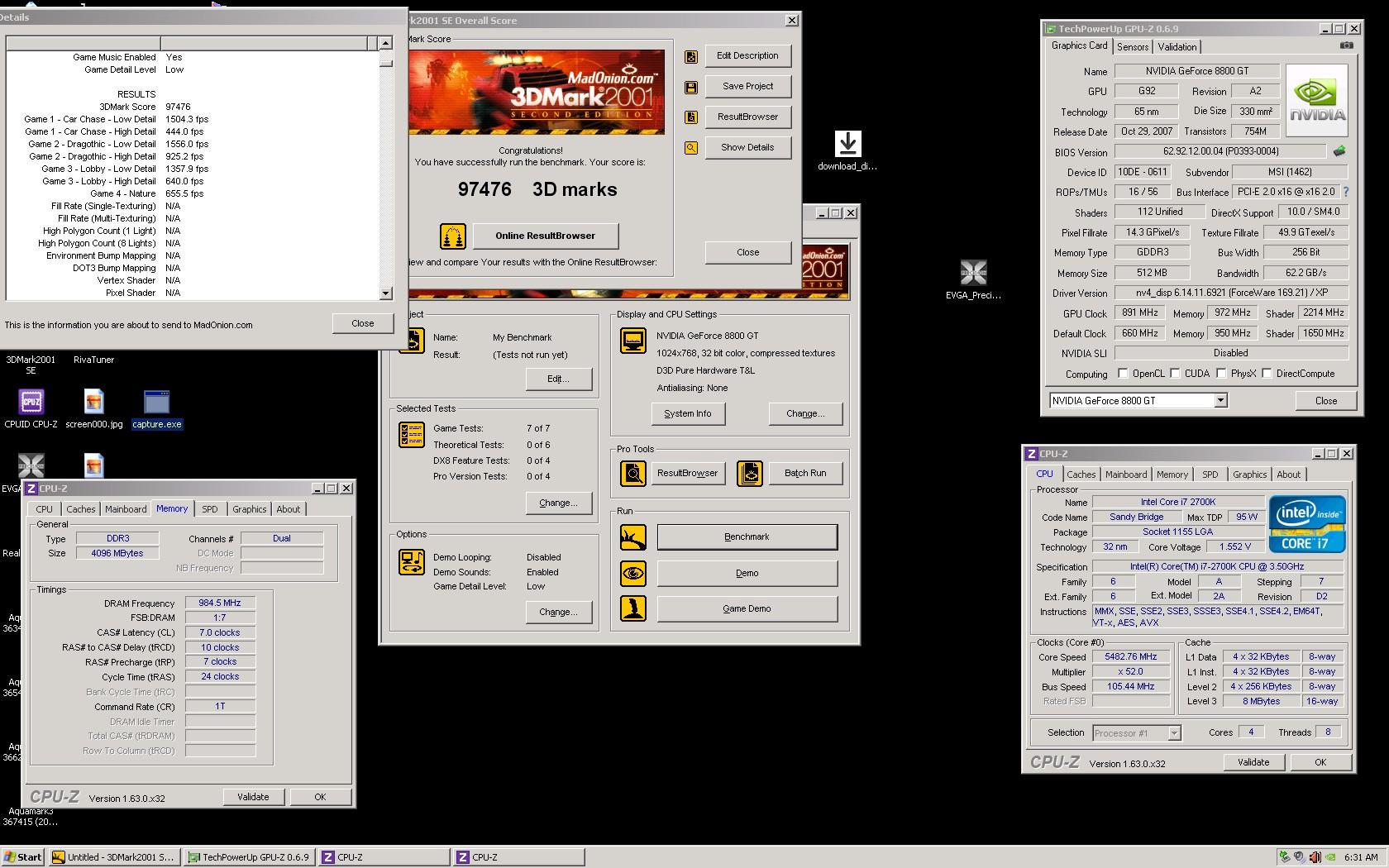This screenshot has height=868, width=1389.
Task: Open the Graphics tab in right CPU-Z window
Action: (1249, 475)
